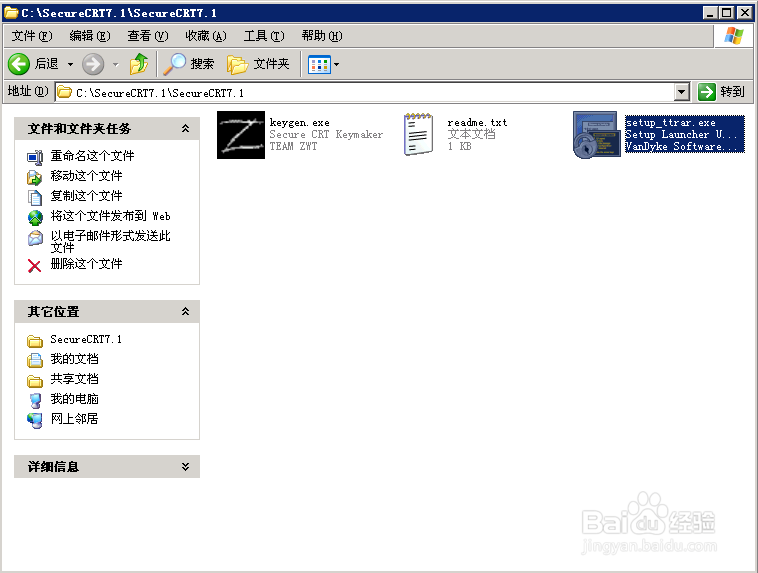
Task: Click the move file icon
Action: pyautogui.click(x=35, y=177)
